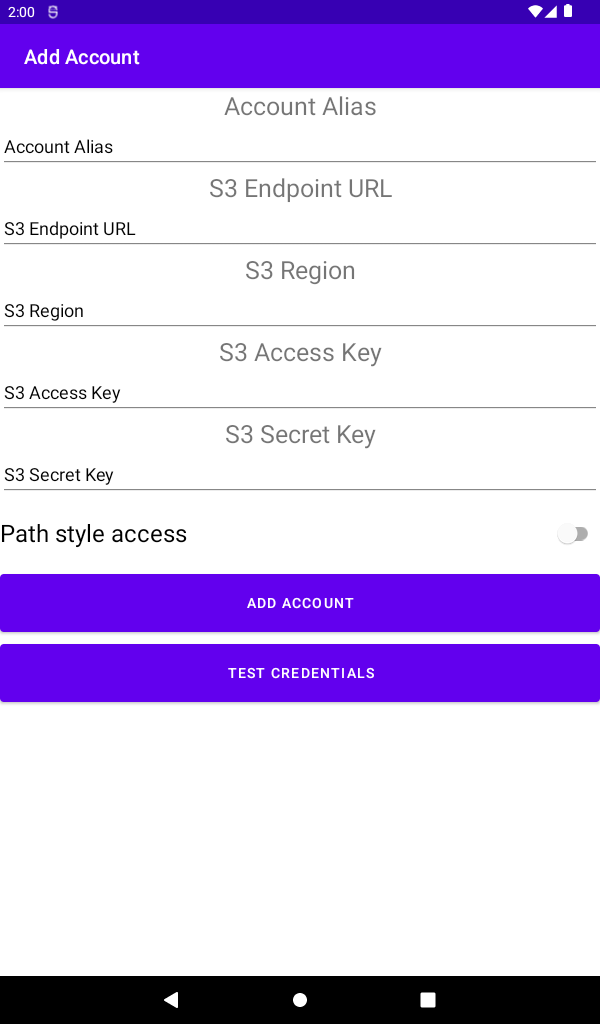Focus the S3 Endpoint URL input field
Viewport: 600px width, 1024px height.
tap(300, 229)
